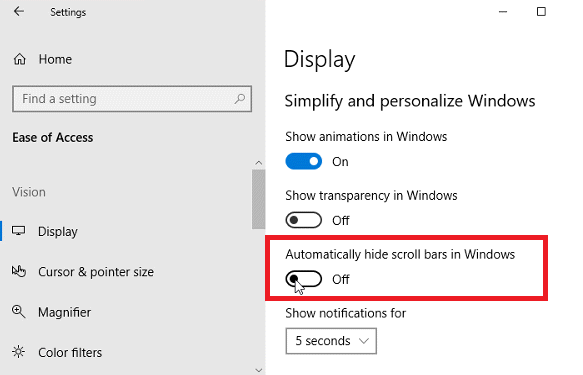Open Color filters settings

(x=70, y=352)
